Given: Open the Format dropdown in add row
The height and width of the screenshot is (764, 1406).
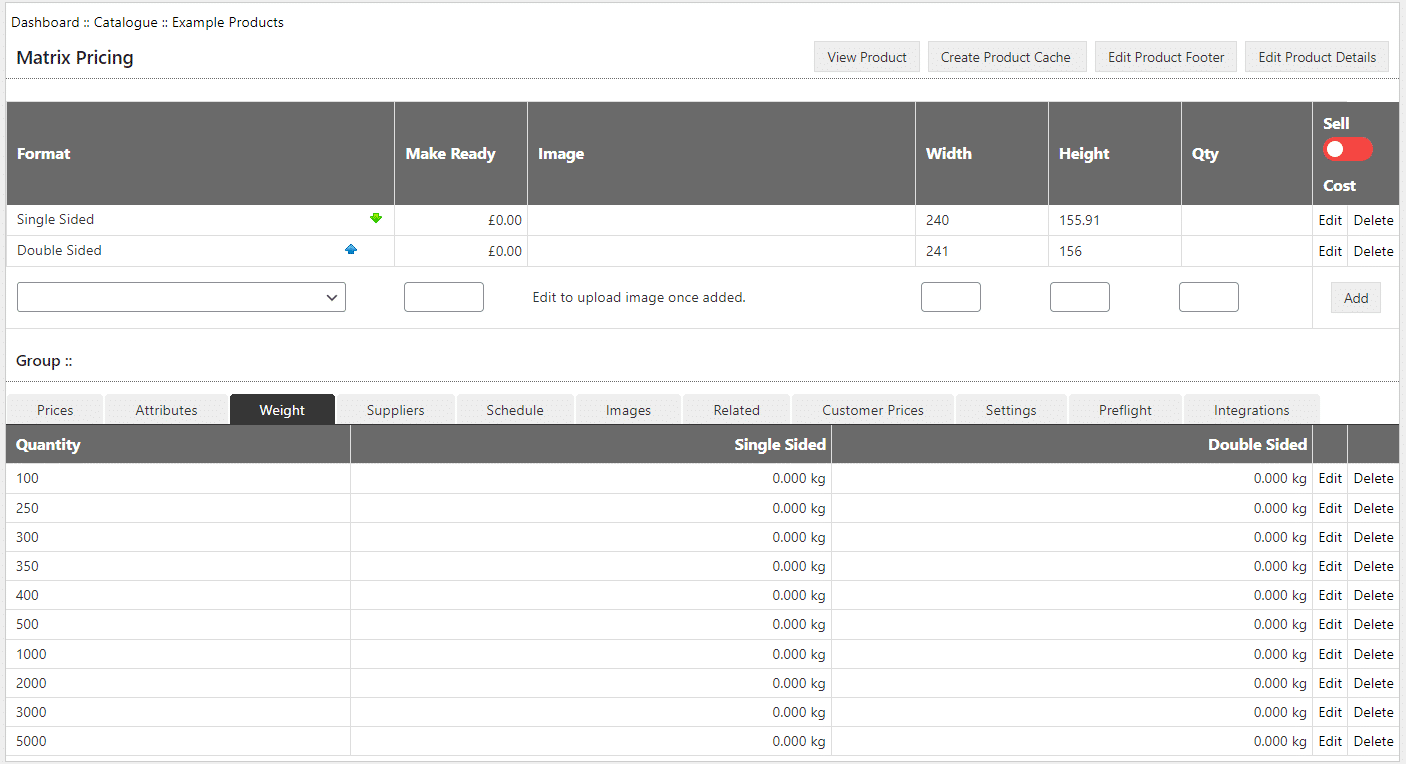Looking at the screenshot, I should (x=181, y=297).
